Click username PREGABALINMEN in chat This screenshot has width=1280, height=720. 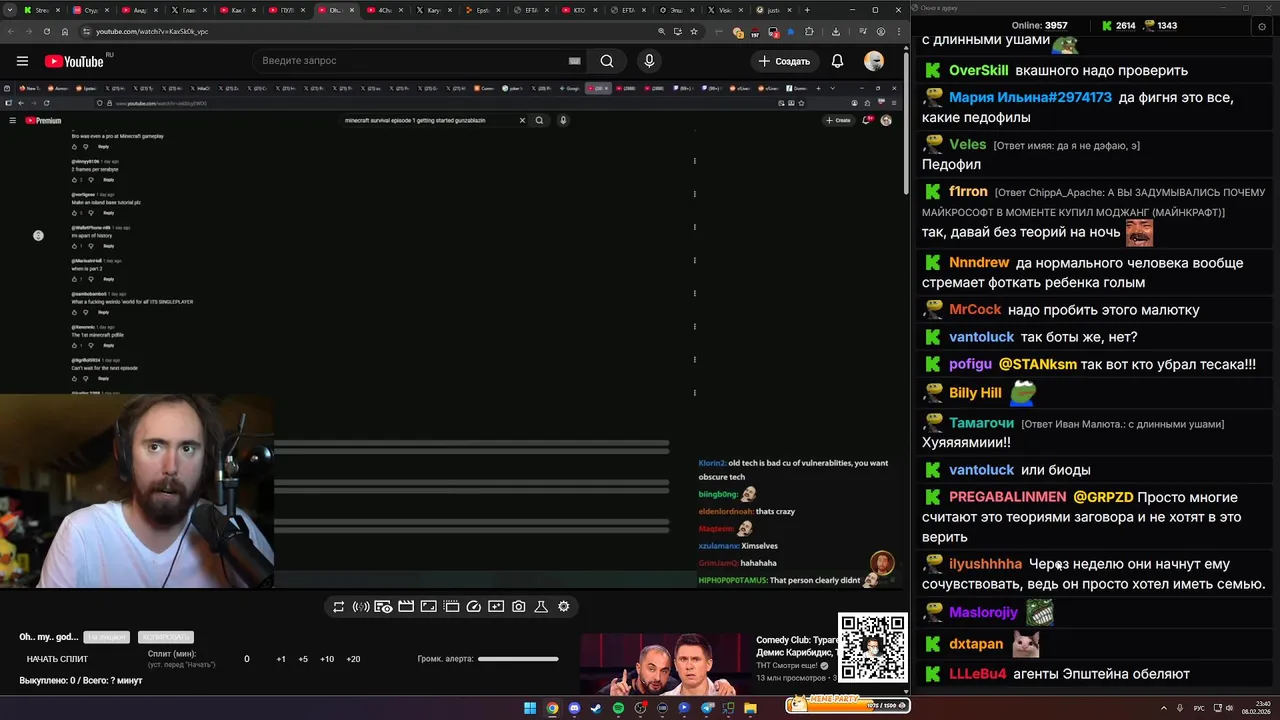(1007, 497)
